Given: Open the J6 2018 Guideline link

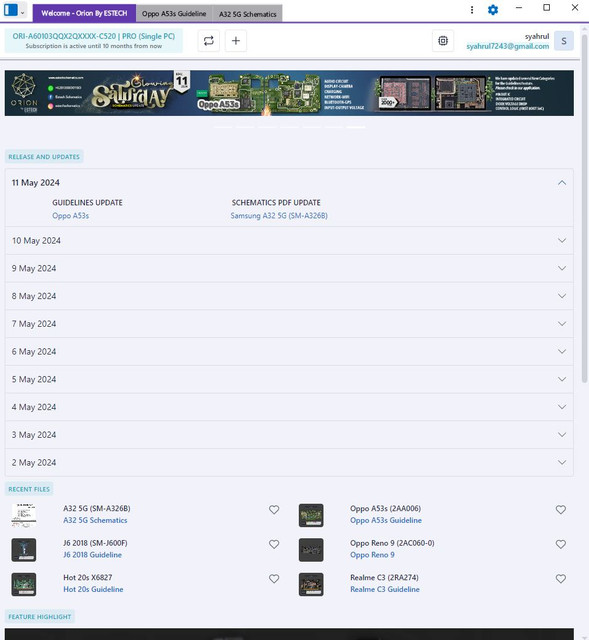Looking at the screenshot, I should point(92,555).
